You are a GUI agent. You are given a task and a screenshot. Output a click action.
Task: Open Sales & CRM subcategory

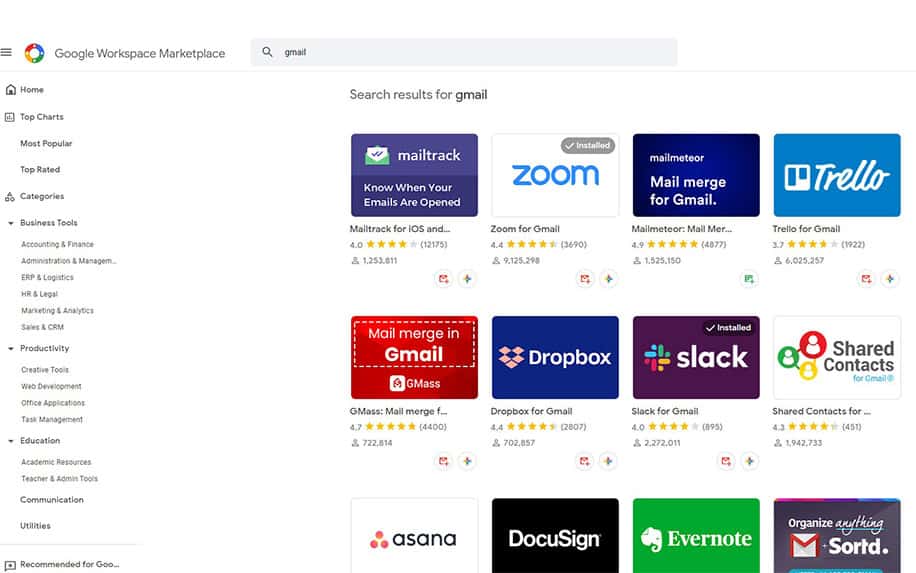coord(43,327)
